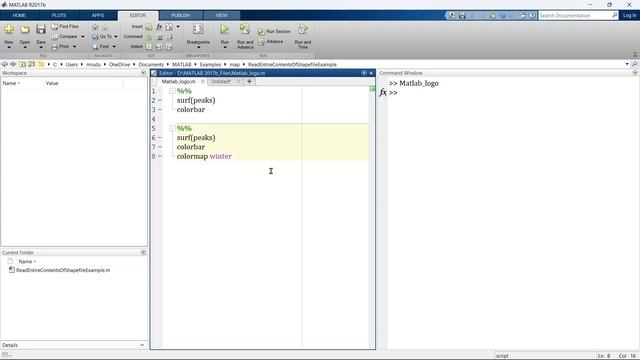Insert a function with fx icon

[x=159, y=27]
